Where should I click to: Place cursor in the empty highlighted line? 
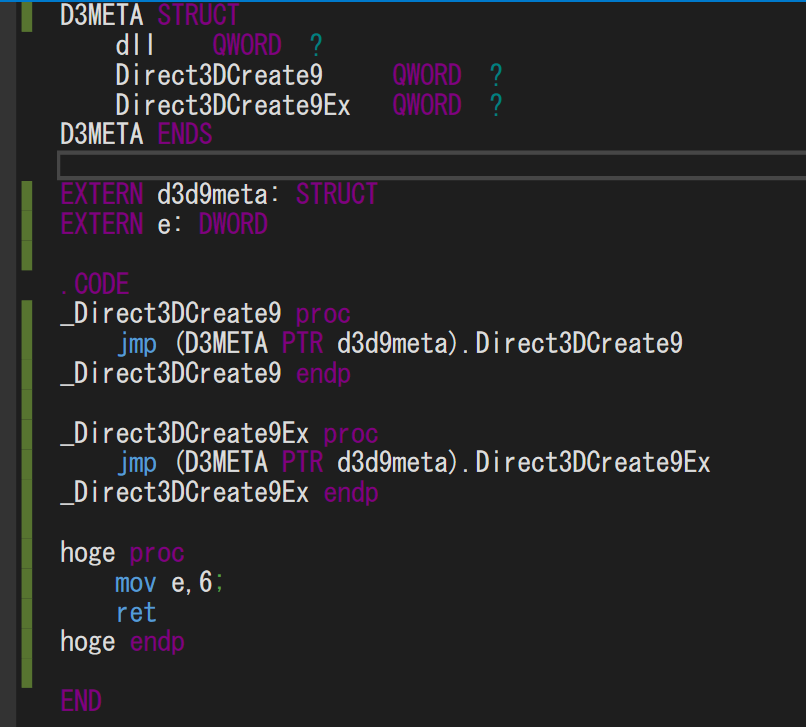(x=432, y=166)
